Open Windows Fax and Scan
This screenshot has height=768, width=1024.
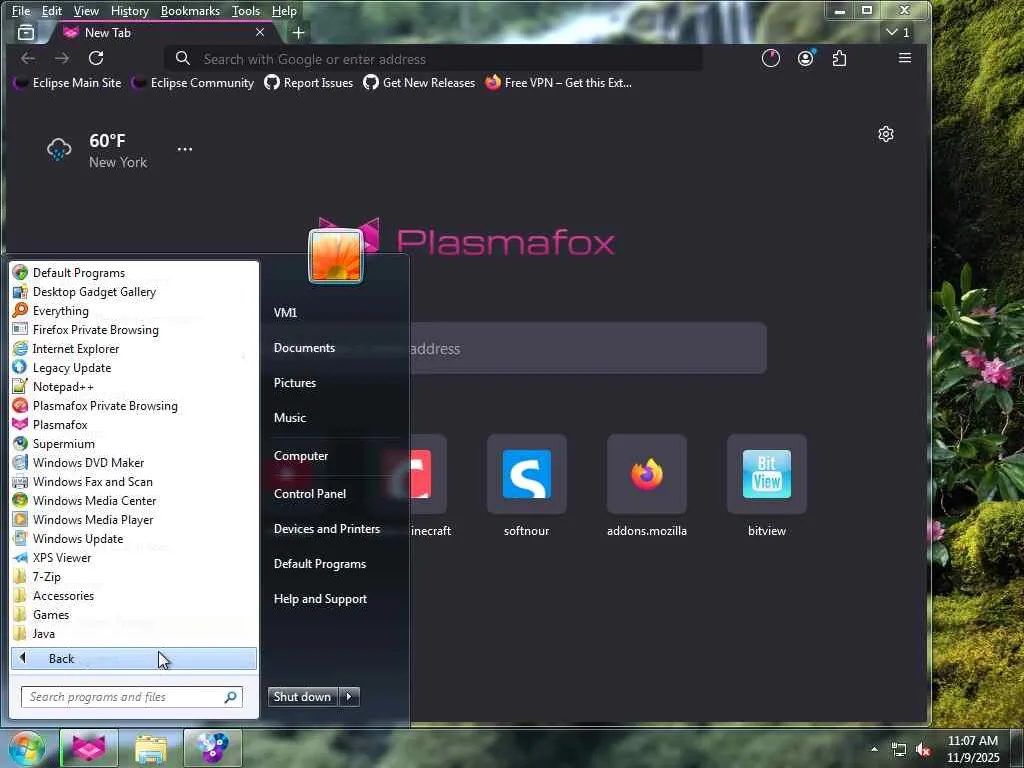[93, 481]
